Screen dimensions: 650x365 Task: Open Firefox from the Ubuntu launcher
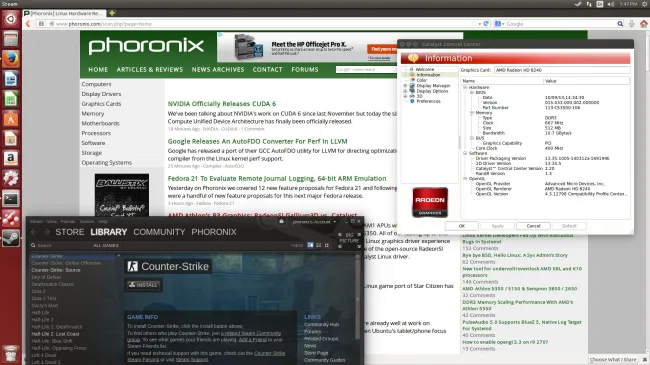coord(11,59)
